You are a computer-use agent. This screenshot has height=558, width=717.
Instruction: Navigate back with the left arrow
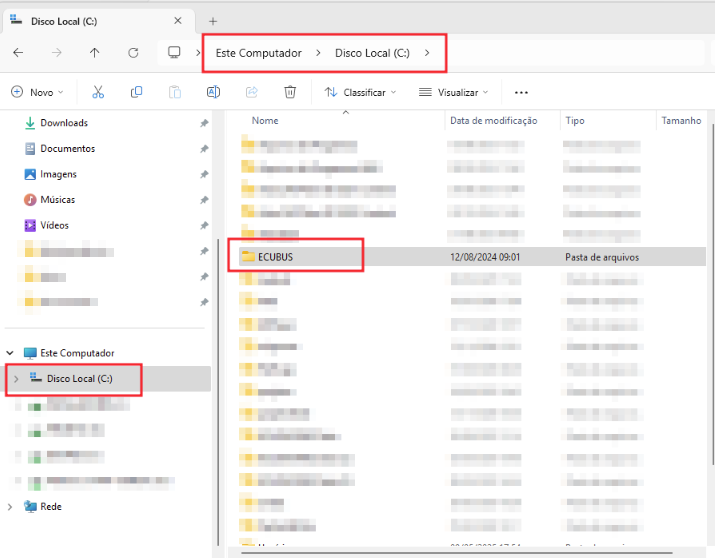pyautogui.click(x=18, y=52)
